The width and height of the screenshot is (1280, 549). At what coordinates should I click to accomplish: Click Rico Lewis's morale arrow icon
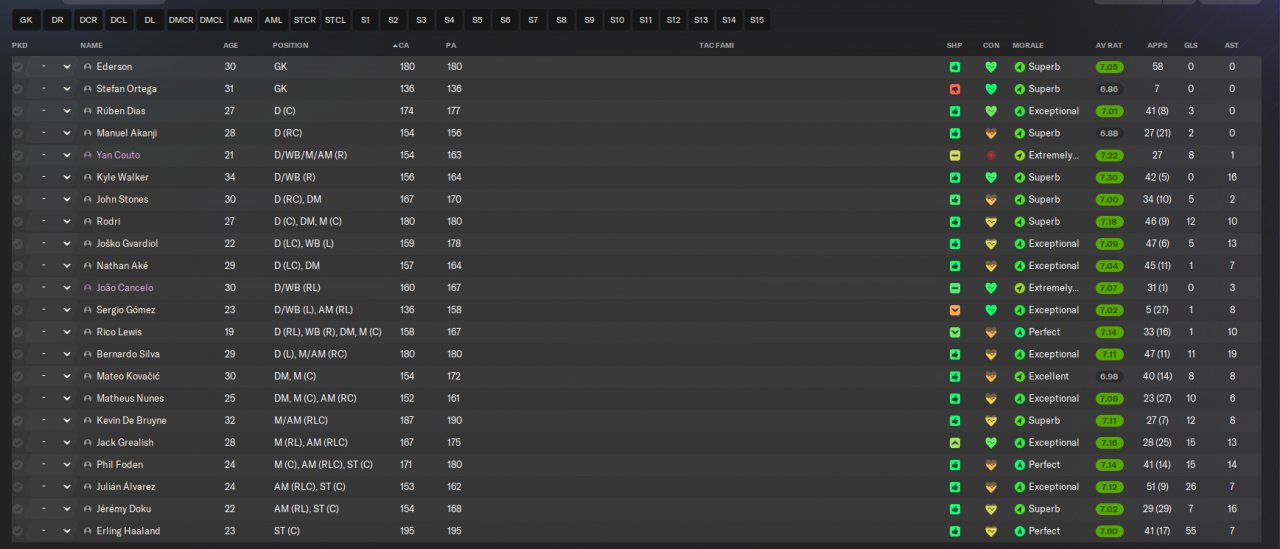[x=1019, y=332]
